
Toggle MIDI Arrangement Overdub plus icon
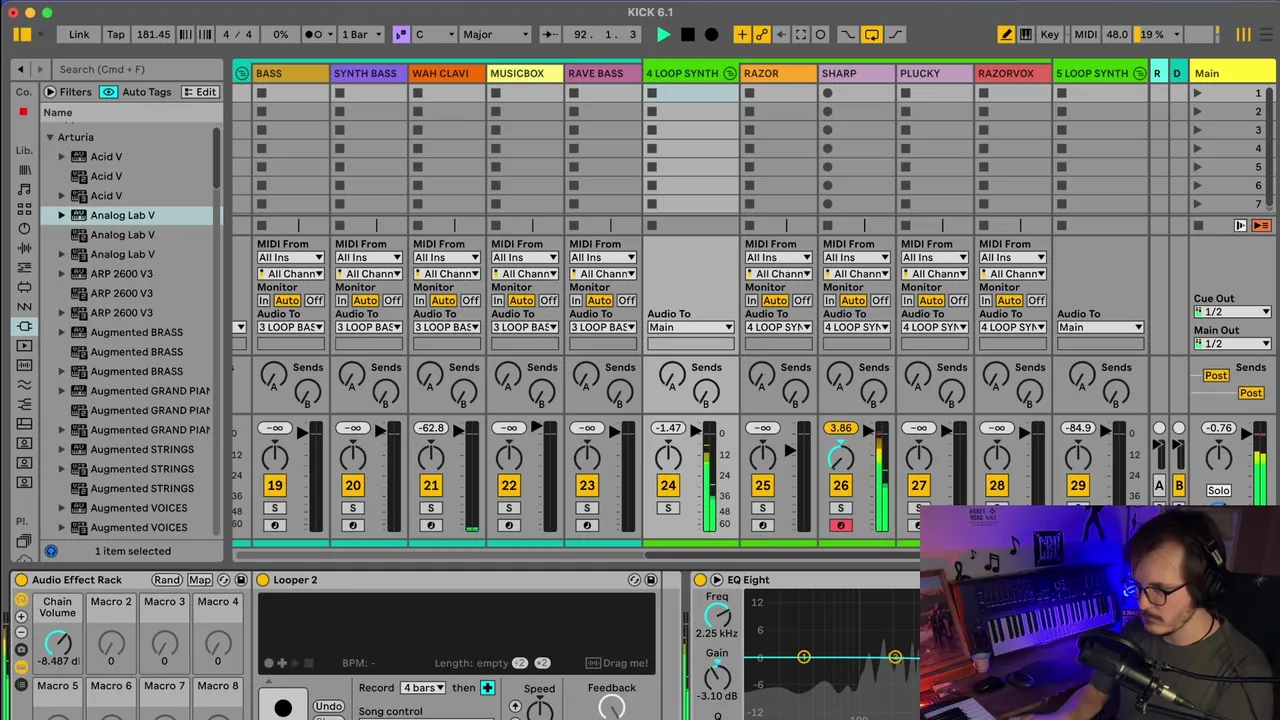[x=741, y=34]
